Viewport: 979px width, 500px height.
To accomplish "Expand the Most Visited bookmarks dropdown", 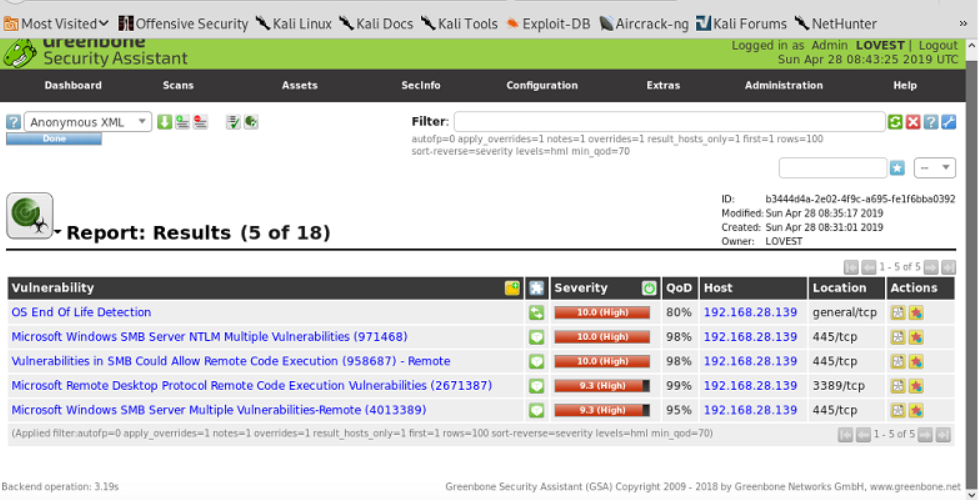I will click(56, 24).
